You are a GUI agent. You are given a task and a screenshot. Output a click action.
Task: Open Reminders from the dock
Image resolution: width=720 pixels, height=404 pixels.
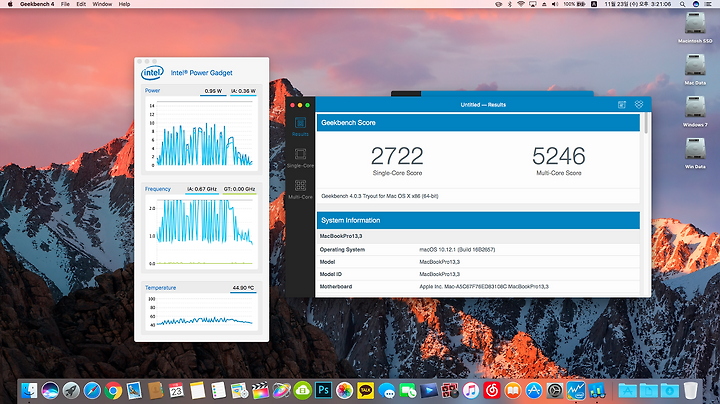pos(219,391)
